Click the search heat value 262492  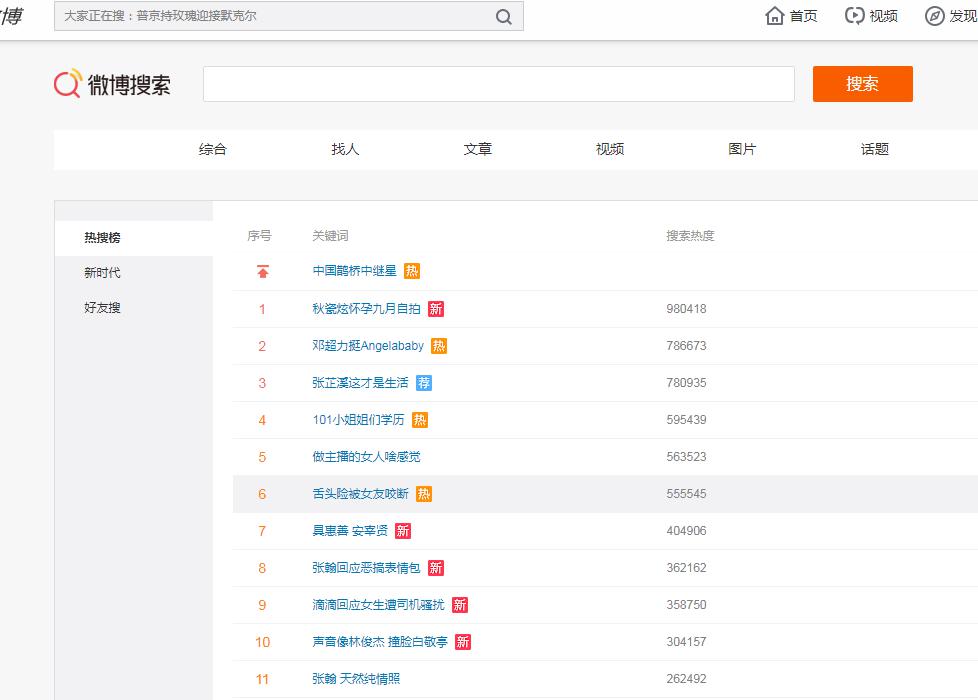pos(686,679)
